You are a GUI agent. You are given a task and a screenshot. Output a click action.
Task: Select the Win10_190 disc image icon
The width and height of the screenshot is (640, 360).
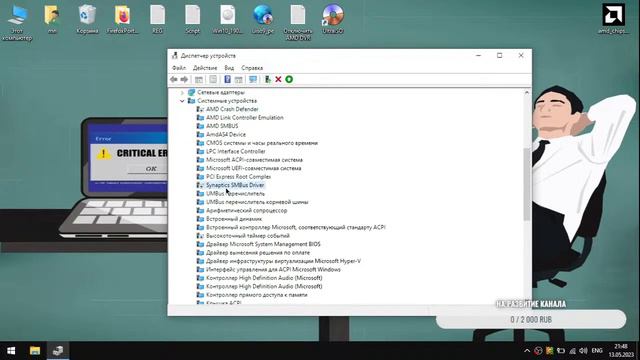(227, 20)
